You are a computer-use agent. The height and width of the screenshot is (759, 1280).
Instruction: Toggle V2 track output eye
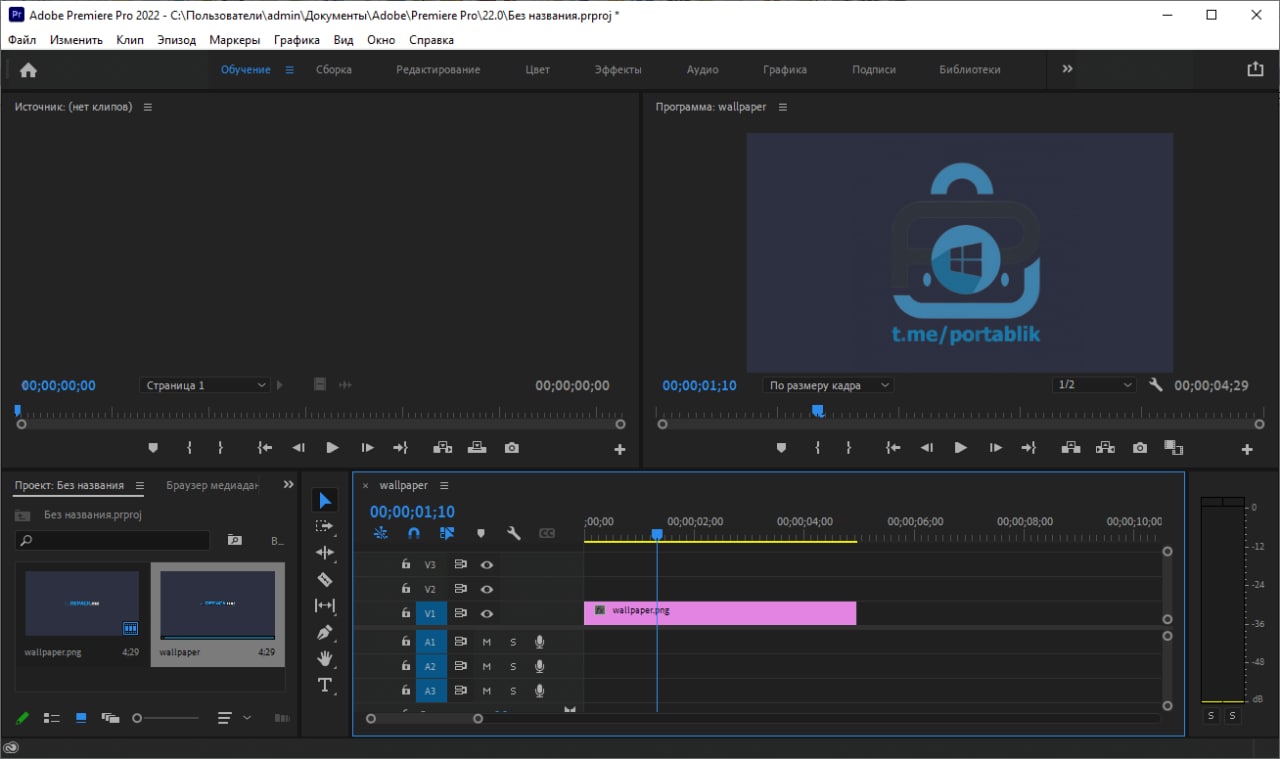(487, 589)
